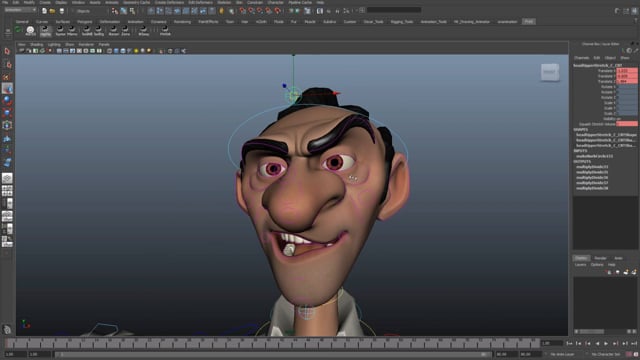
Task: Create a new scene from status line
Action: 44,11
